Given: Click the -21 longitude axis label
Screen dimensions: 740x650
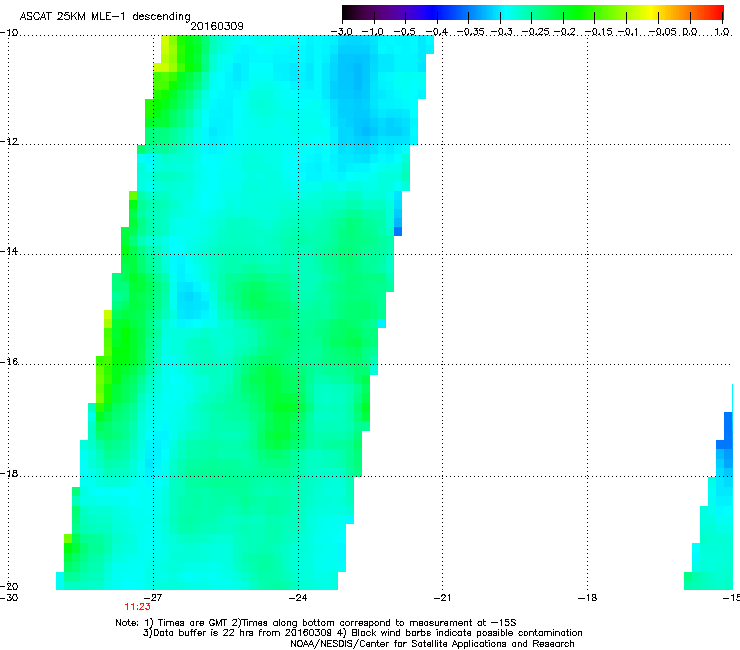Looking at the screenshot, I should tap(442, 598).
